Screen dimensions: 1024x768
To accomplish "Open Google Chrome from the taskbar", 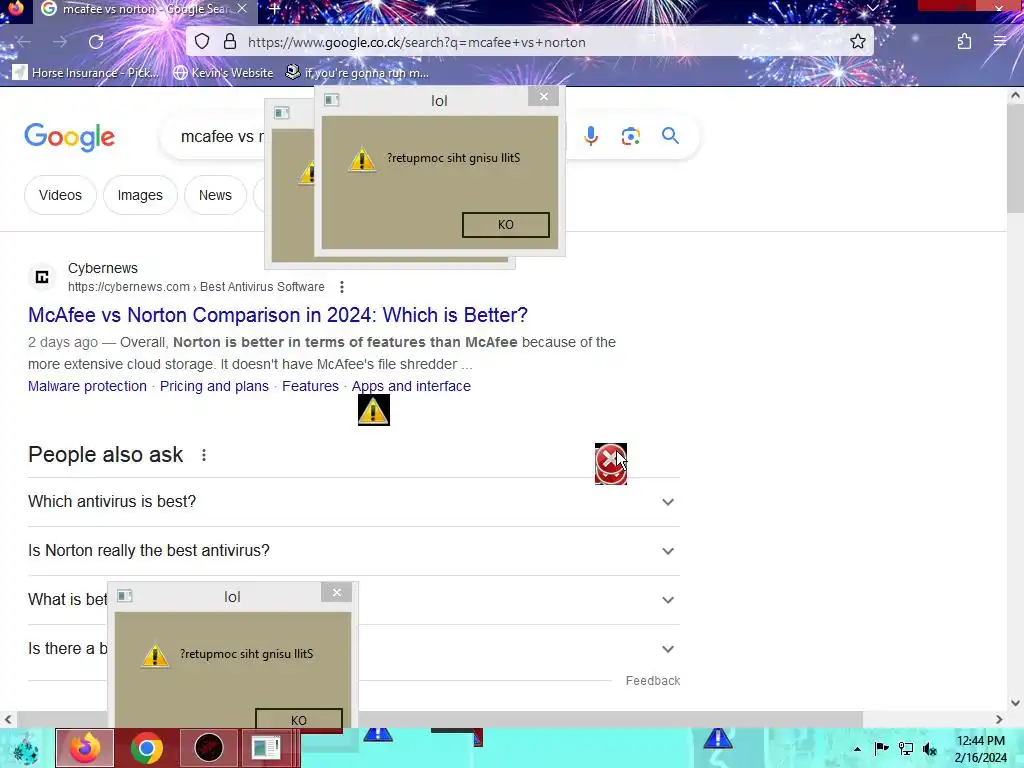I will 146,748.
